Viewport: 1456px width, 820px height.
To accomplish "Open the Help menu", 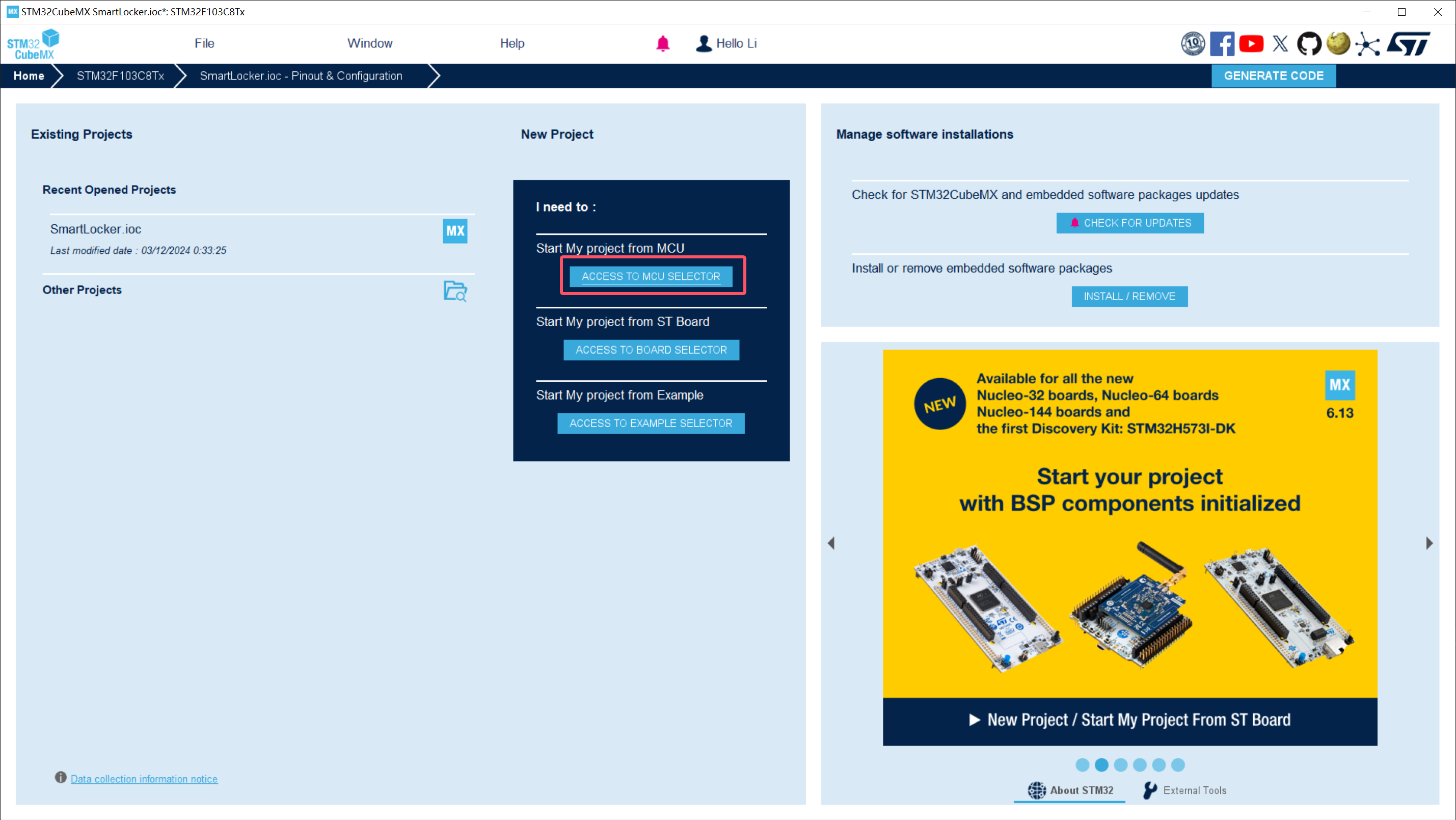I will click(x=512, y=43).
